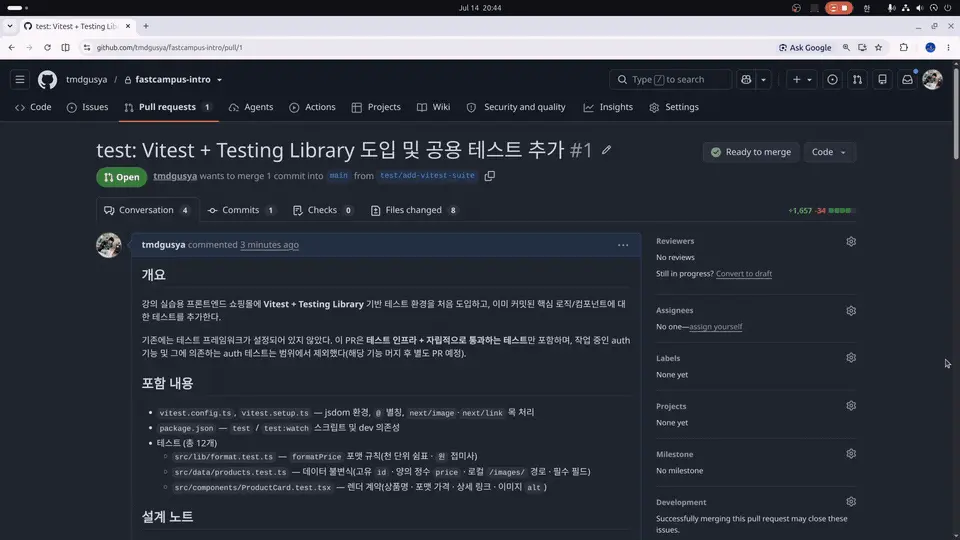Open browser extensions puzzle icon
The width and height of the screenshot is (960, 540).
pos(904,47)
